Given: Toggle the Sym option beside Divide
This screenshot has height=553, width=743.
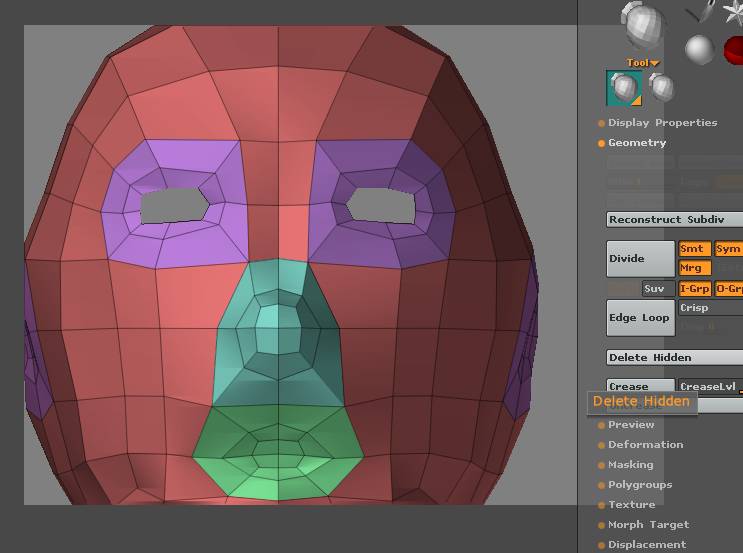Looking at the screenshot, I should coord(729,249).
